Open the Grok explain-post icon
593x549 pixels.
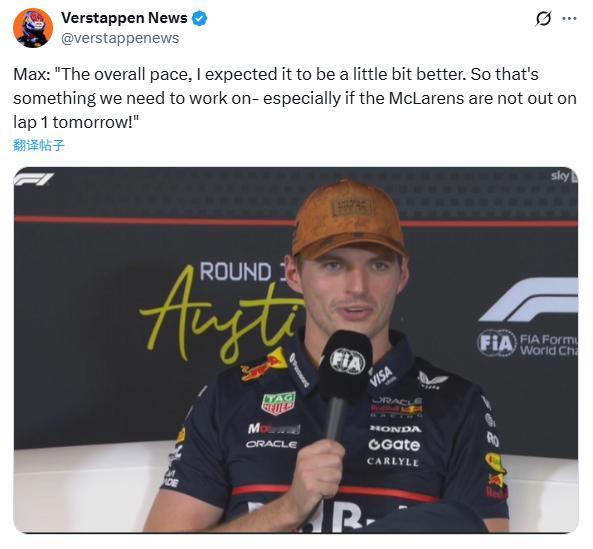click(x=543, y=19)
